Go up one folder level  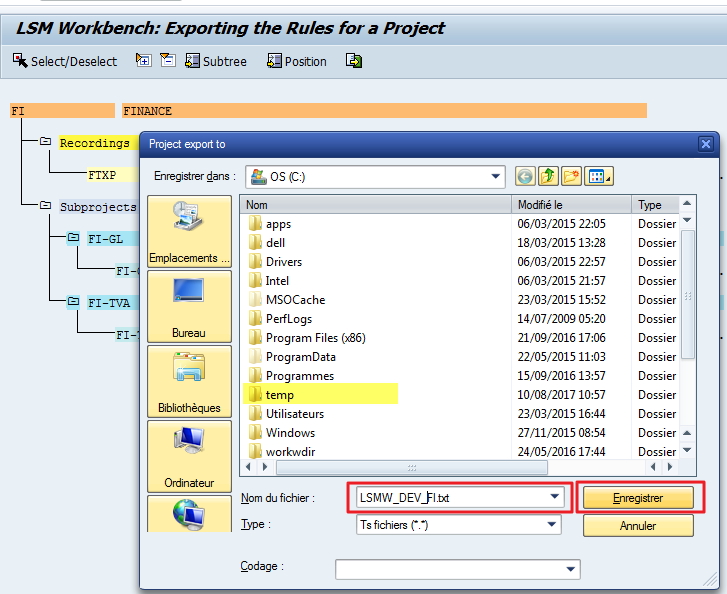pos(548,177)
